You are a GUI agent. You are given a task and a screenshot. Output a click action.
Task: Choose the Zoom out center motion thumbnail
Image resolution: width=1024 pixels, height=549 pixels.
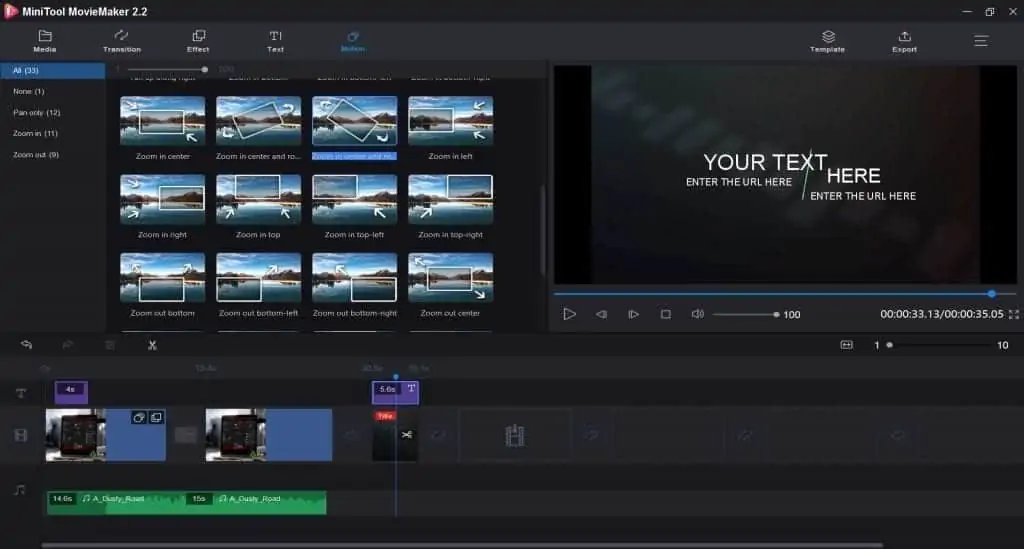451,277
